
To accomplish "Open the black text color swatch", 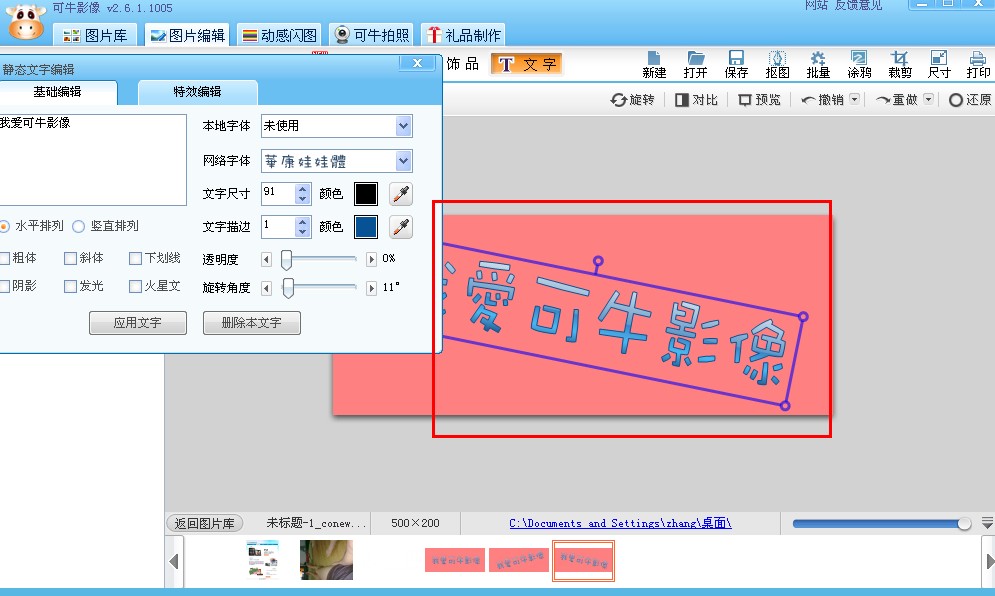I will click(x=366, y=194).
